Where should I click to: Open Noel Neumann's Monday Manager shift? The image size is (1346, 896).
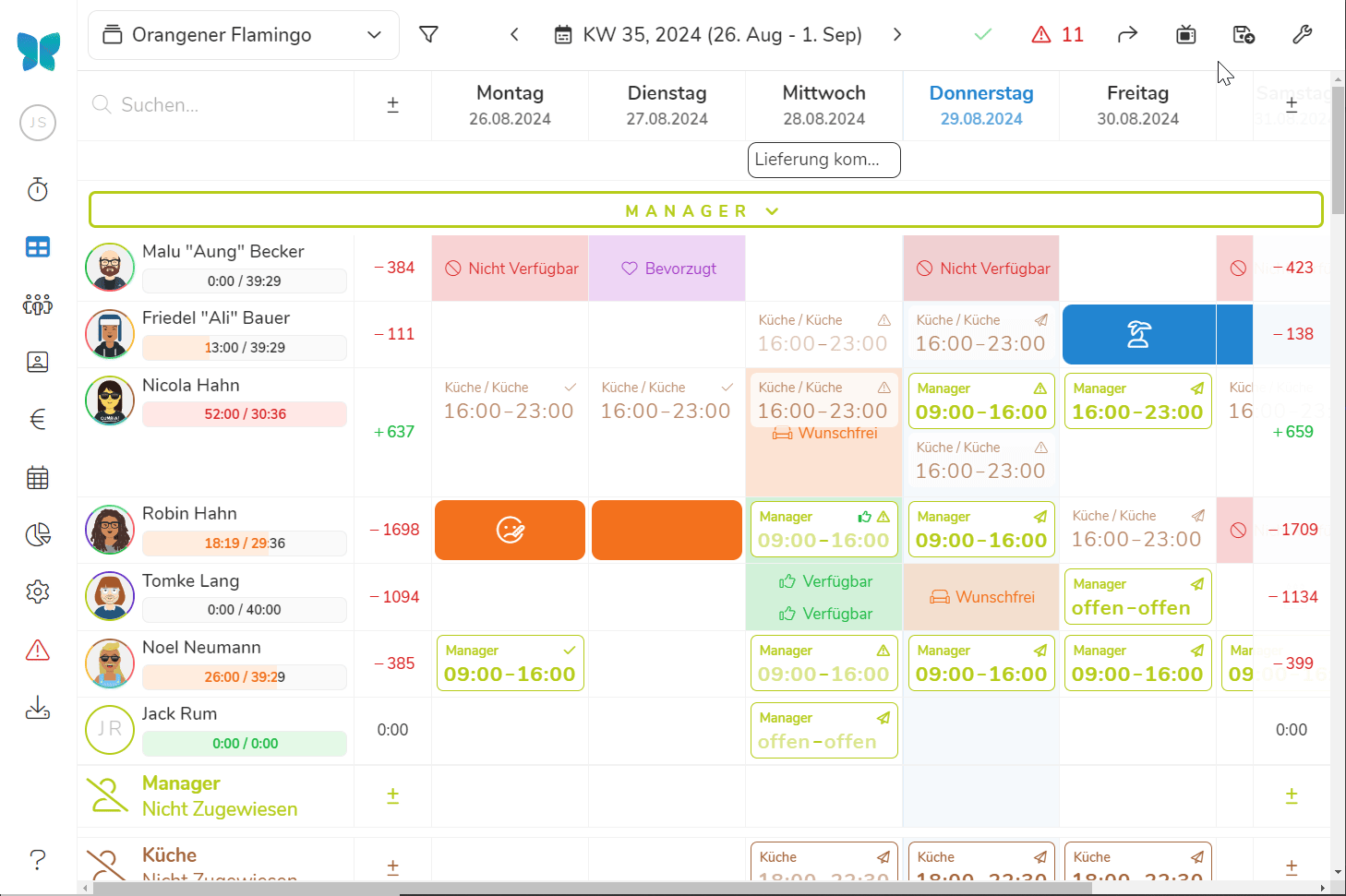(510, 663)
